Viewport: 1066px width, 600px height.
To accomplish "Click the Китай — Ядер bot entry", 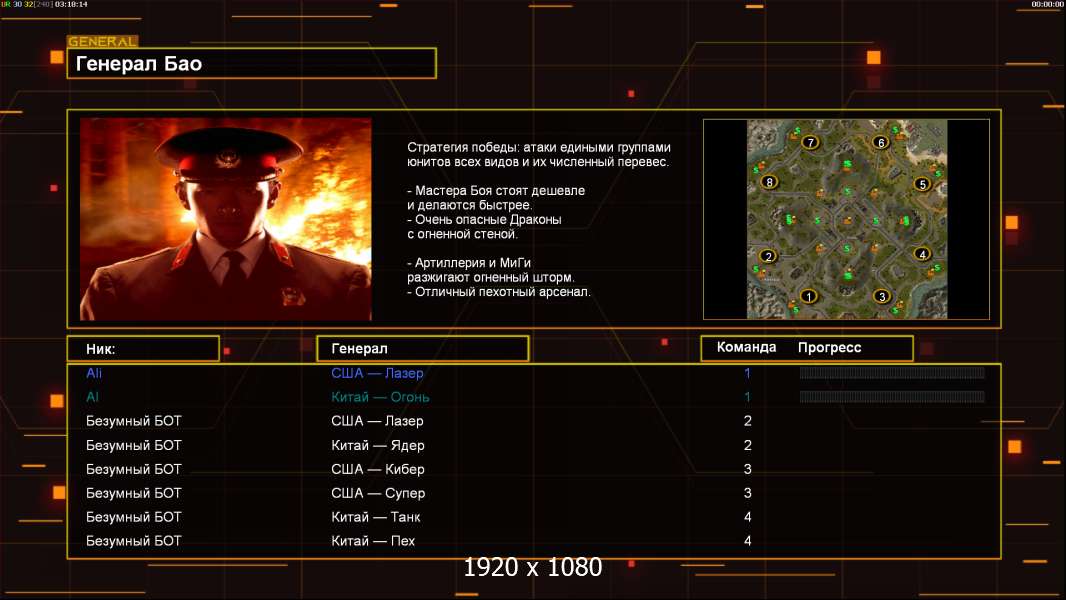I will point(377,445).
